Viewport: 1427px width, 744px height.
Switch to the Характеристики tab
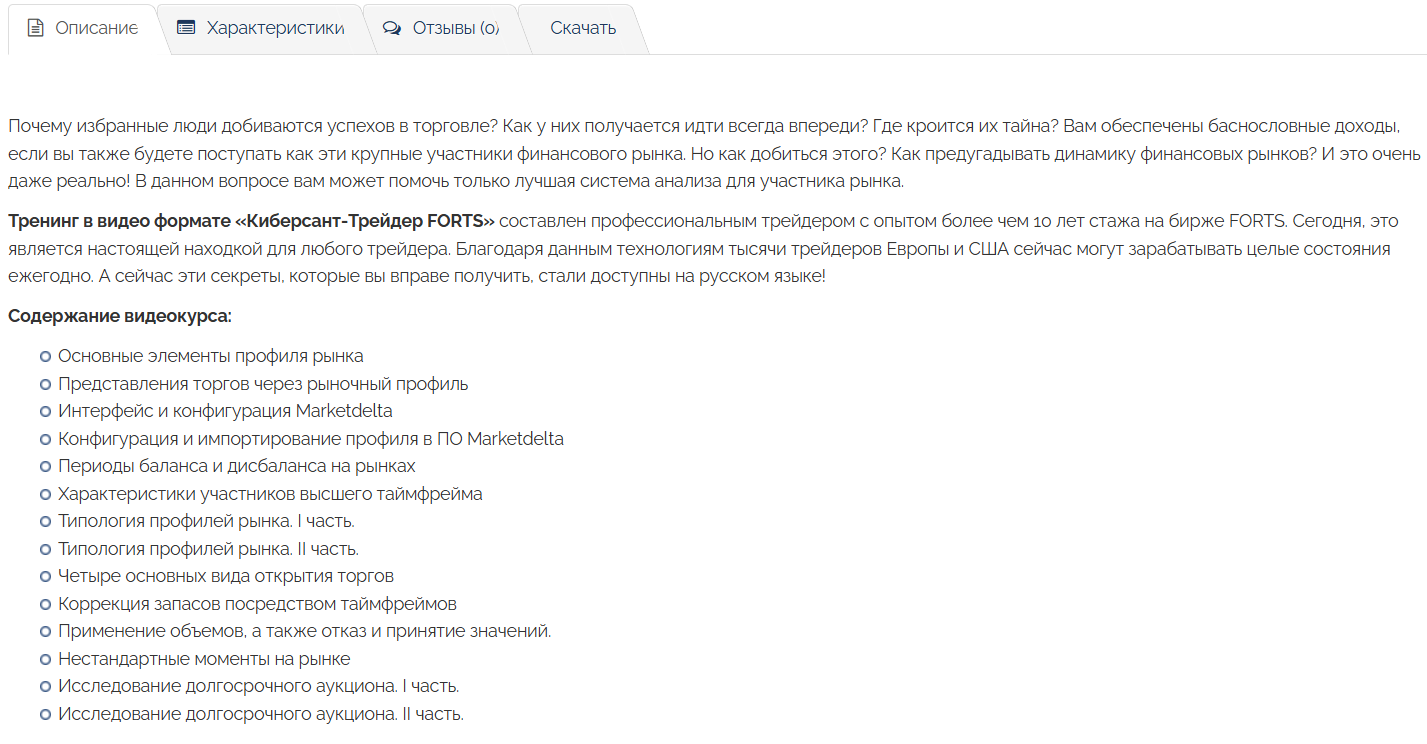(261, 28)
